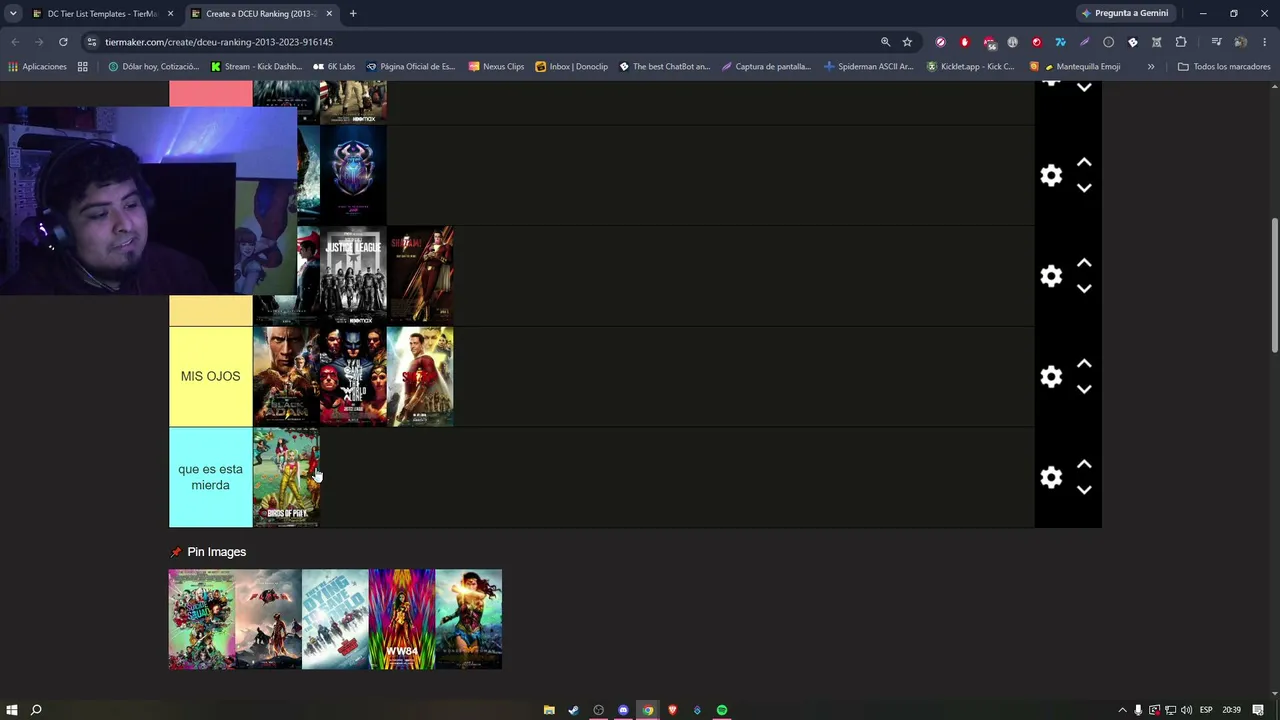
Task: Open the Windows Start menu
Action: tap(12, 710)
